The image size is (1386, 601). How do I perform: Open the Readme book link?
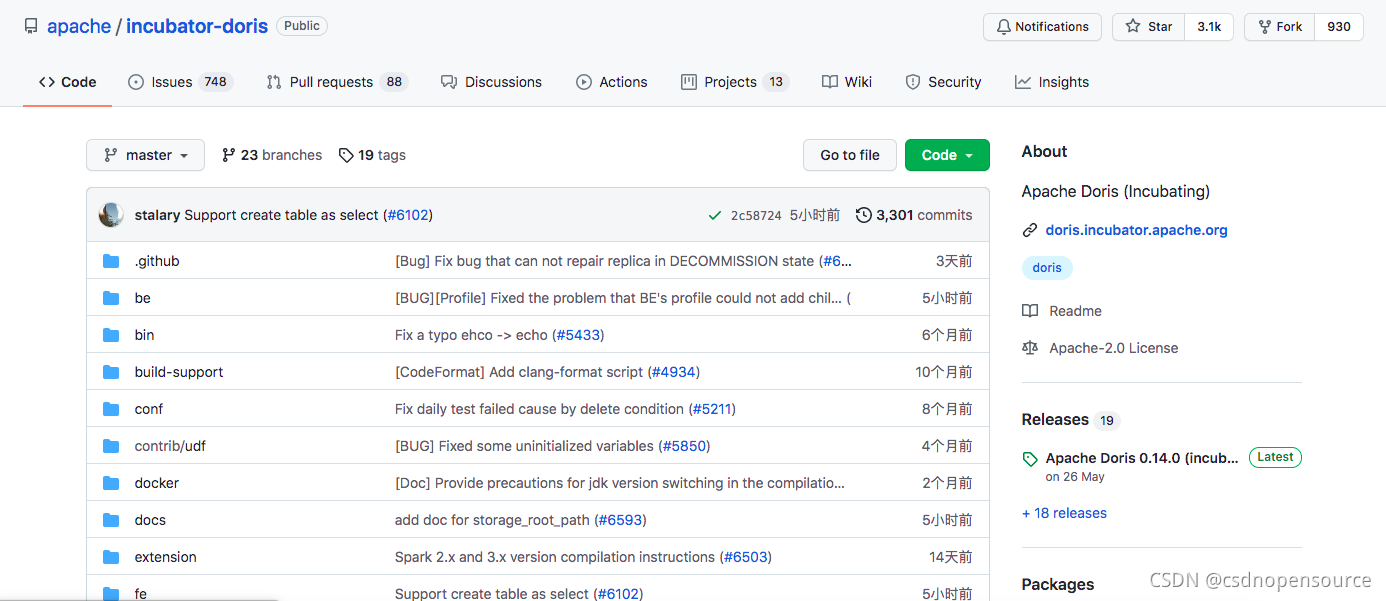[1062, 311]
